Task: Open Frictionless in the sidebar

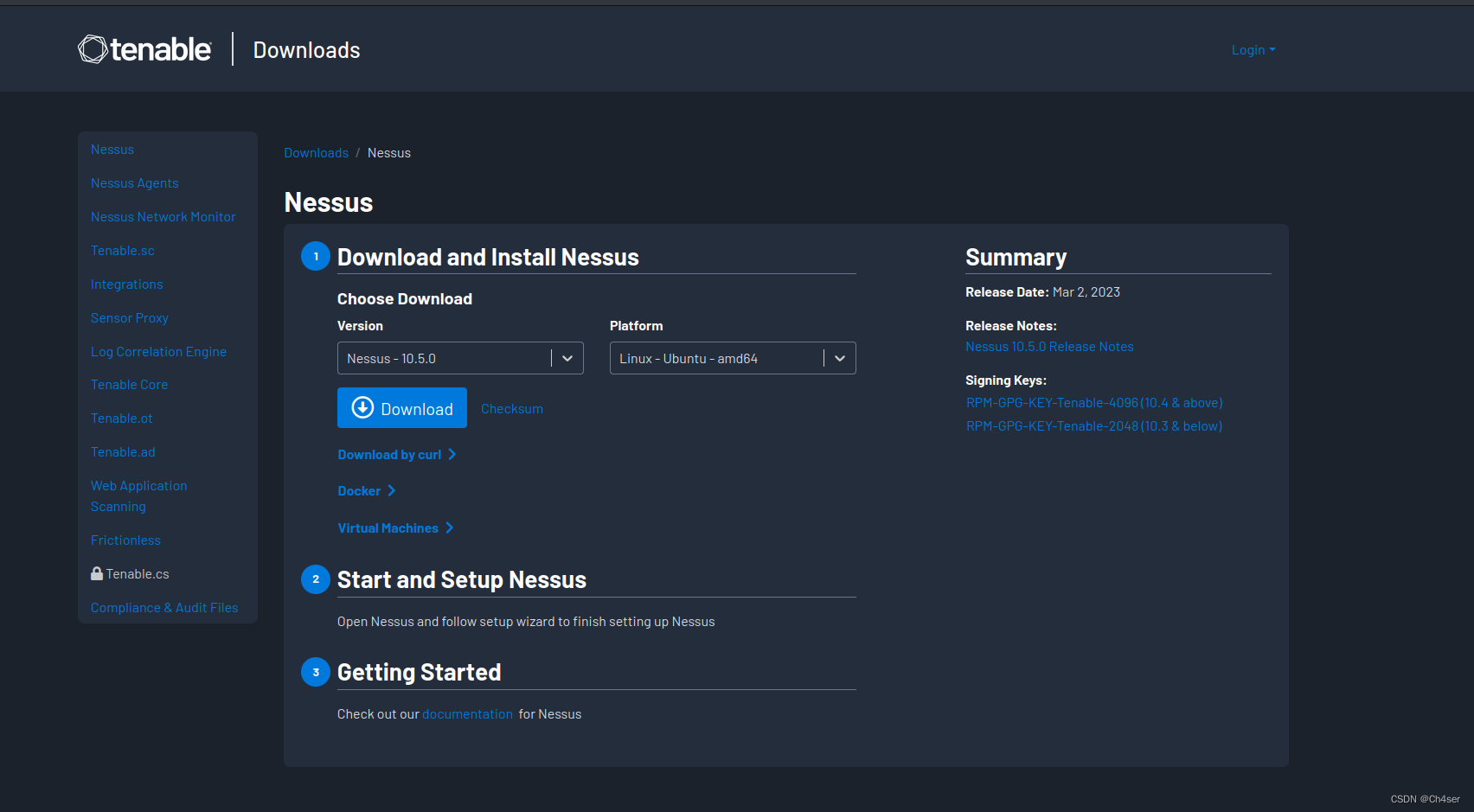Action: coord(126,540)
